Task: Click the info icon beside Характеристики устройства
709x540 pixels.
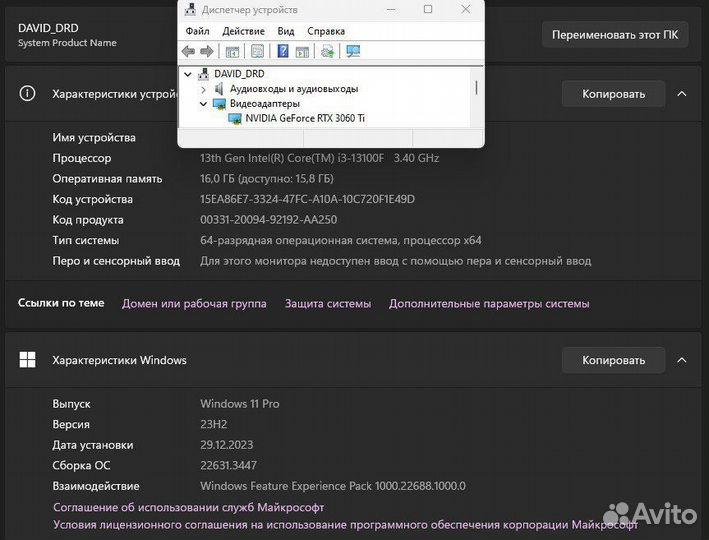Action: coord(27,94)
